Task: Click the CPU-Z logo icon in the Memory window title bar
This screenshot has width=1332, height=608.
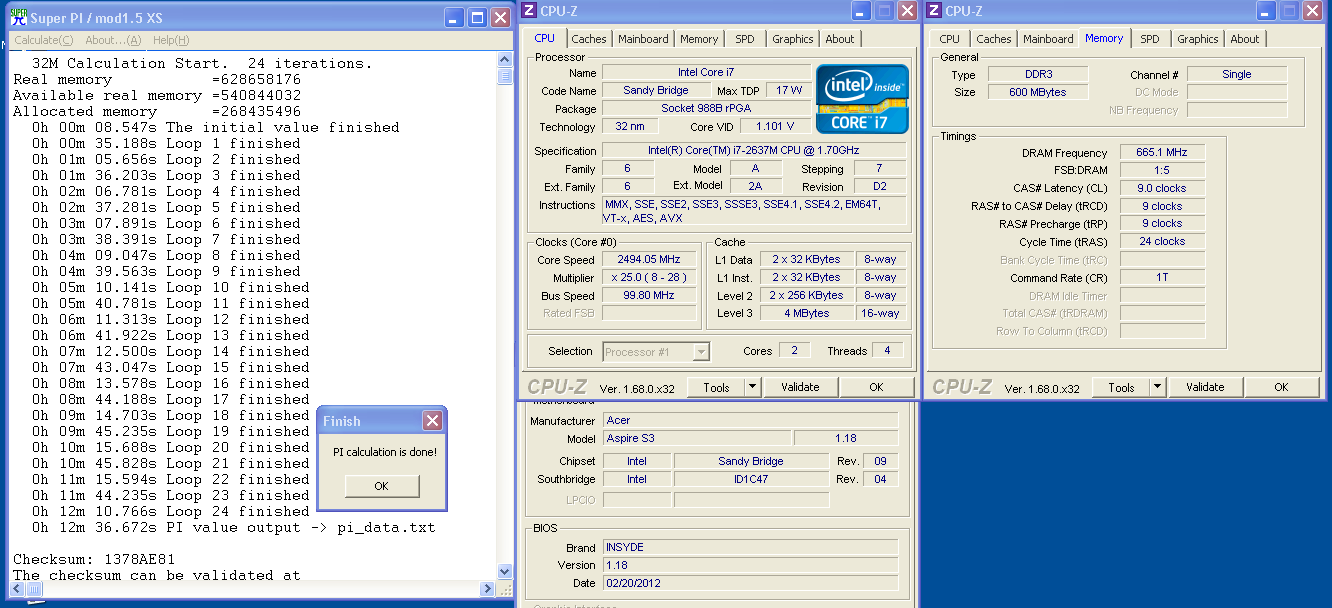Action: [x=934, y=11]
